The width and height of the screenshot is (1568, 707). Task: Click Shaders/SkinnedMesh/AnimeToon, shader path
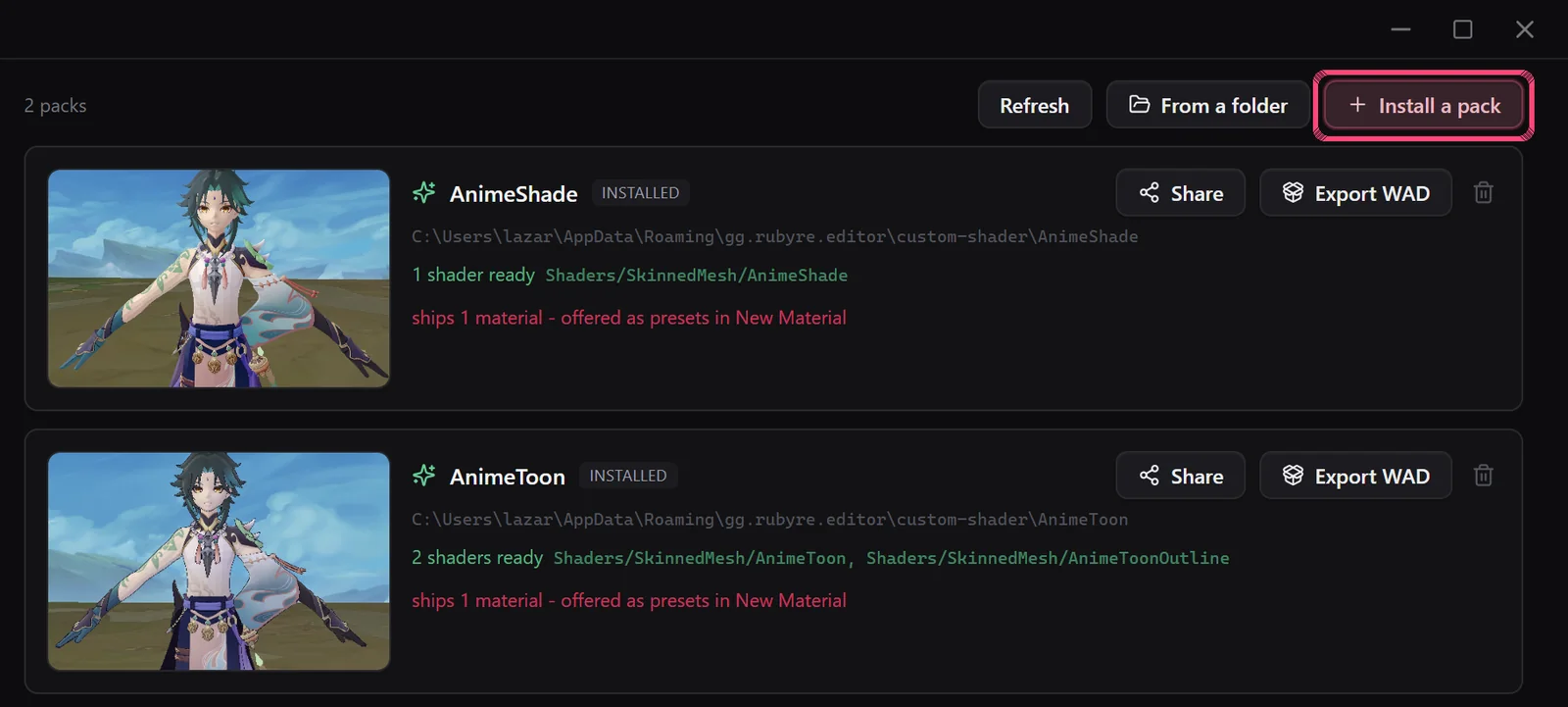[x=703, y=558]
